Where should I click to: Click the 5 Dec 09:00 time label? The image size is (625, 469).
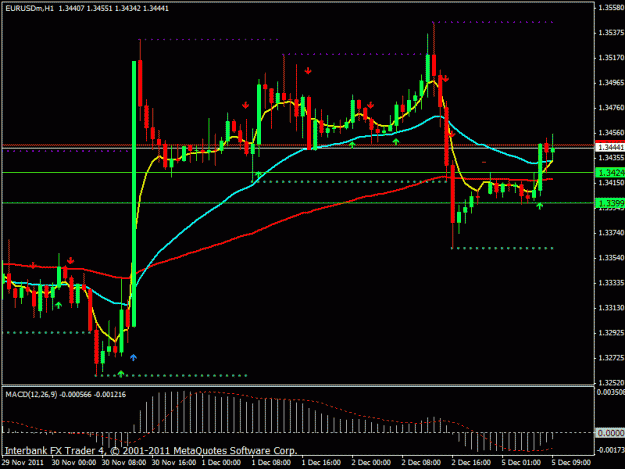571,463
